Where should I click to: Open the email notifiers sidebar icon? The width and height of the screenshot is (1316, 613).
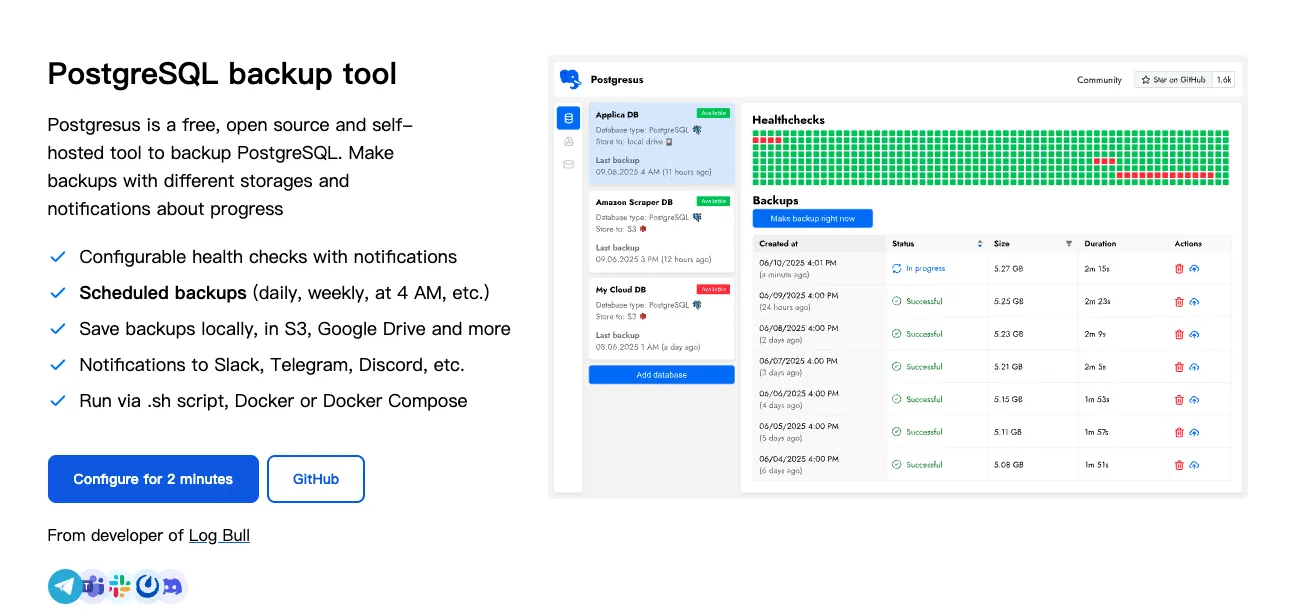(569, 164)
